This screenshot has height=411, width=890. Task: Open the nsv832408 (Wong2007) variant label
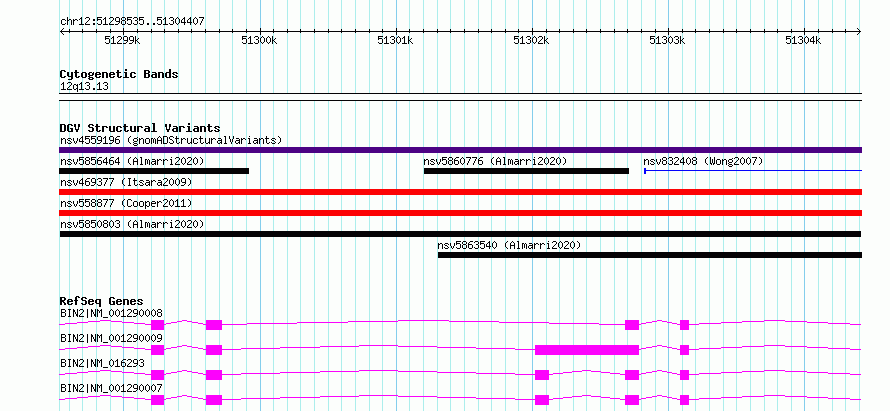pyautogui.click(x=703, y=161)
